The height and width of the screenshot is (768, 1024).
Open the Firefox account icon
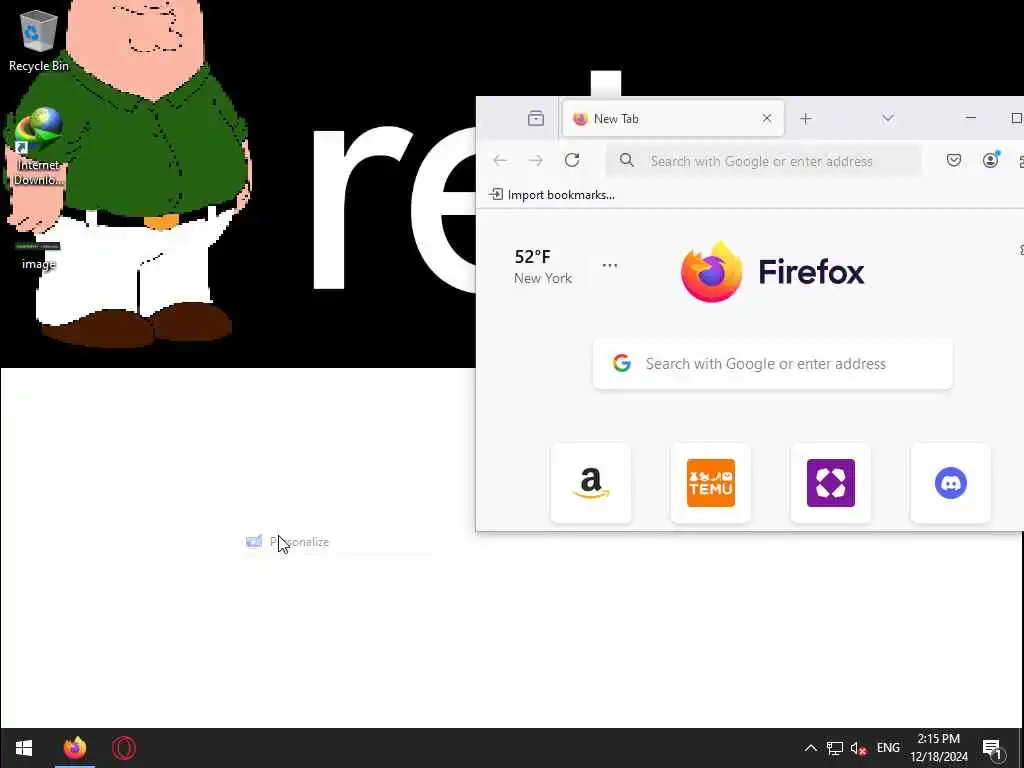990,161
